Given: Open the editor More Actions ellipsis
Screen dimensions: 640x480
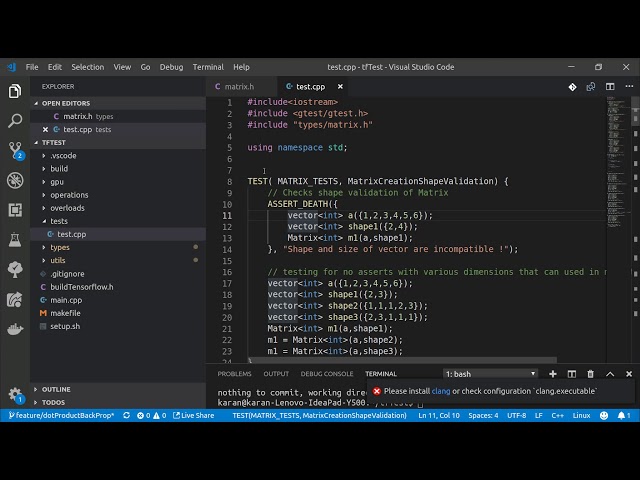Looking at the screenshot, I should [629, 86].
